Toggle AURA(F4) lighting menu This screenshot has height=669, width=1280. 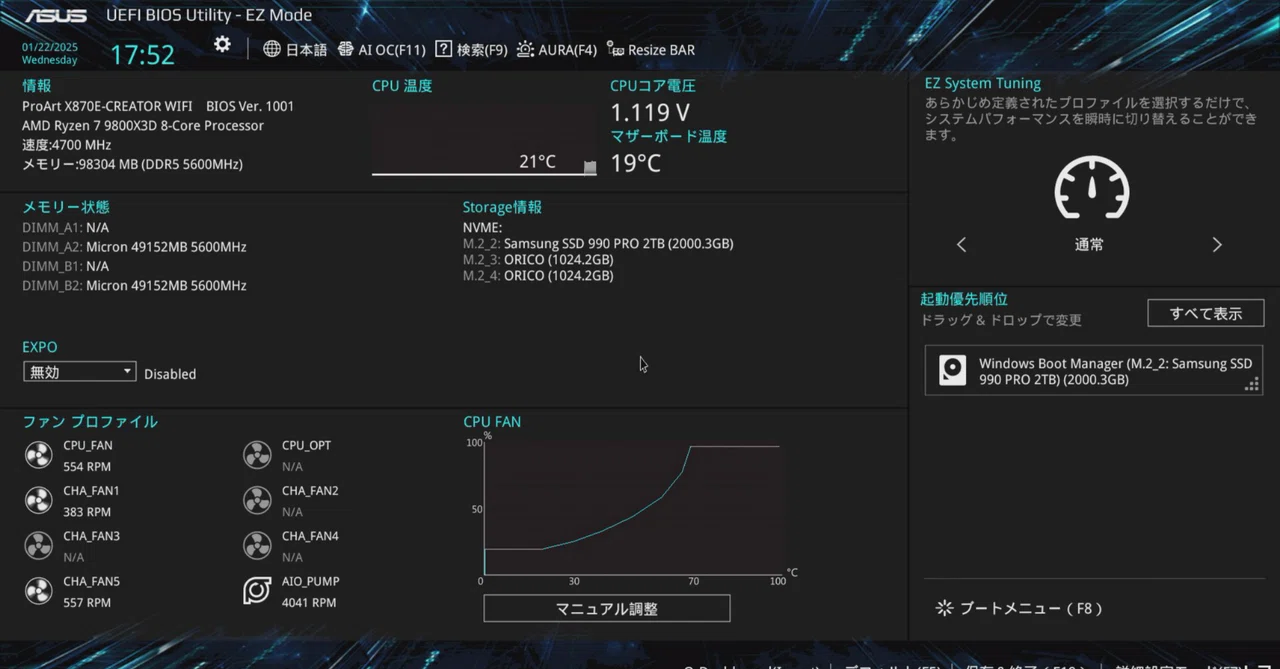click(x=557, y=50)
